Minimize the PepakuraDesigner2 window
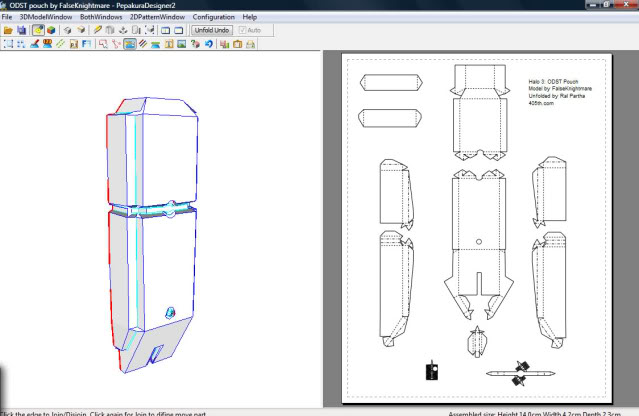This screenshot has height=416, width=639. click(x=593, y=4)
